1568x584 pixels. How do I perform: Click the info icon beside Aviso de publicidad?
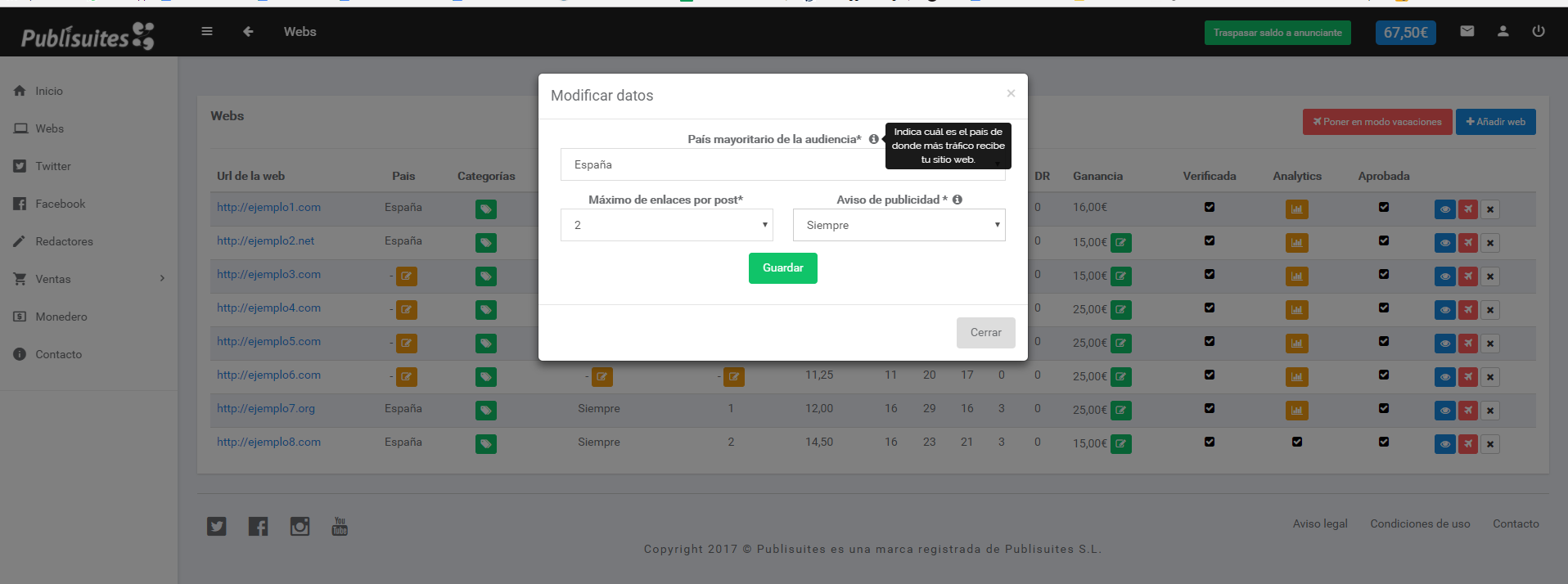(x=957, y=200)
